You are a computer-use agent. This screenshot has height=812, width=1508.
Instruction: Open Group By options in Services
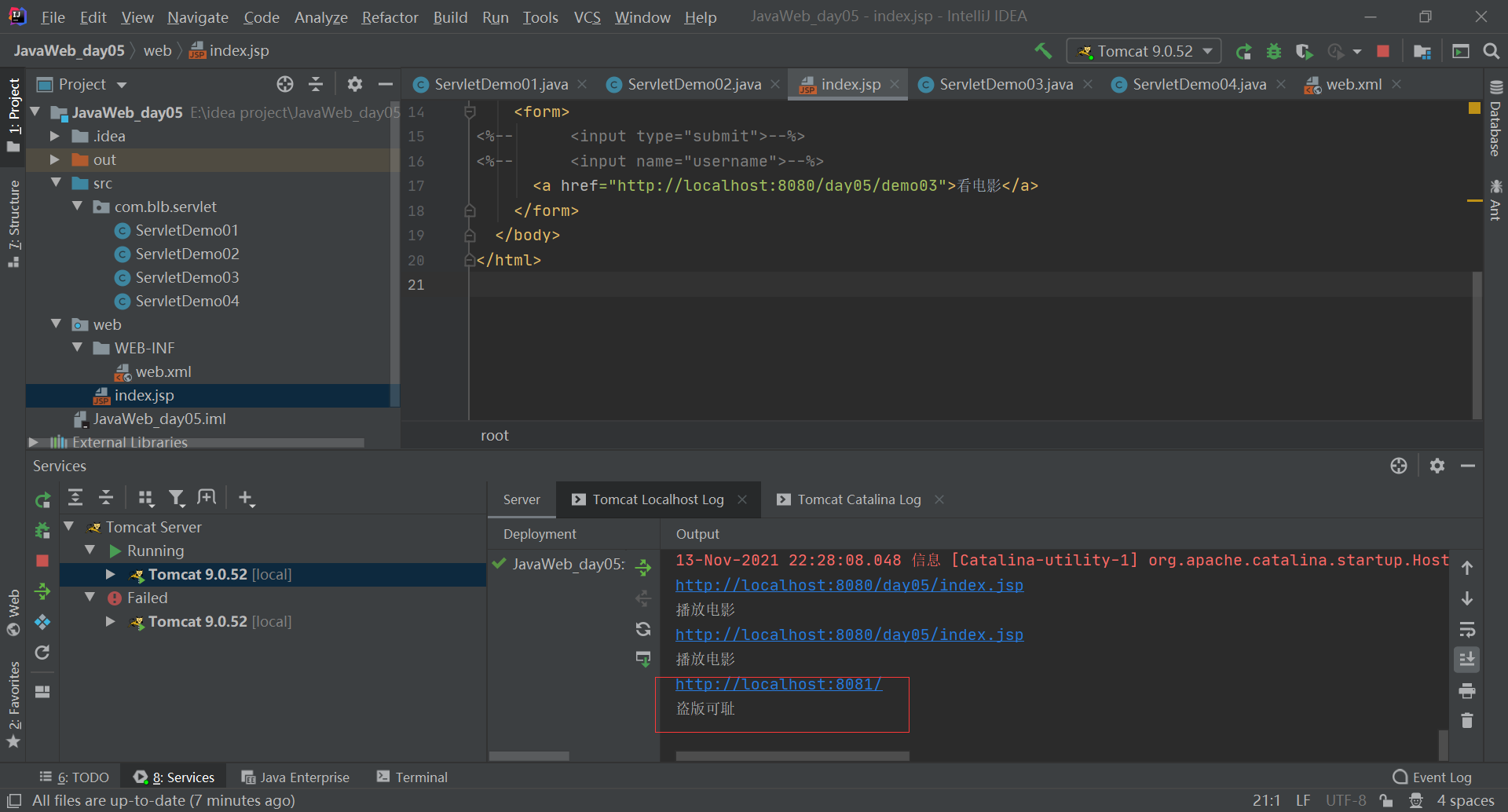coord(146,498)
